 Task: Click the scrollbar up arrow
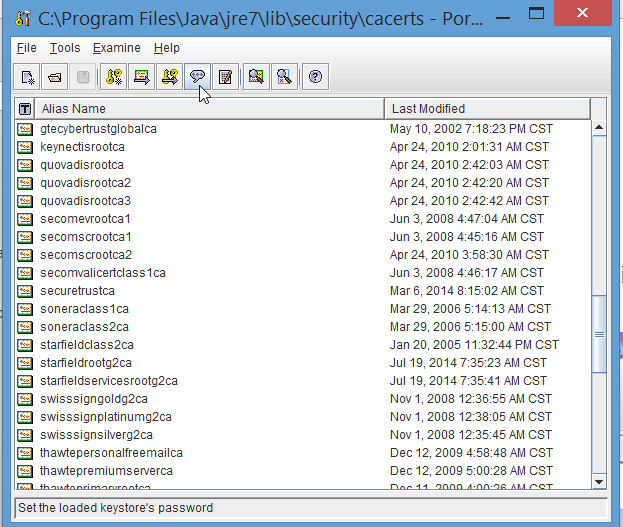(599, 128)
